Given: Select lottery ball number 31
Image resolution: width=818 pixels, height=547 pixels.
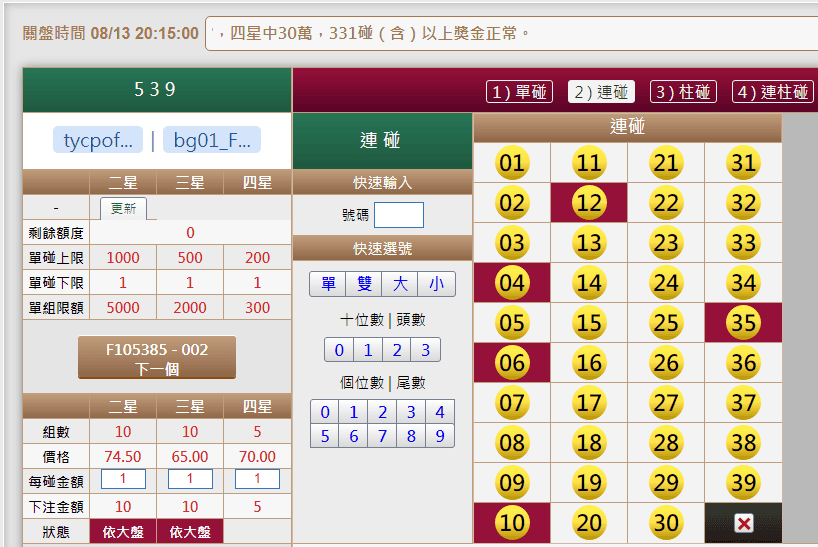Looking at the screenshot, I should click(x=743, y=163).
